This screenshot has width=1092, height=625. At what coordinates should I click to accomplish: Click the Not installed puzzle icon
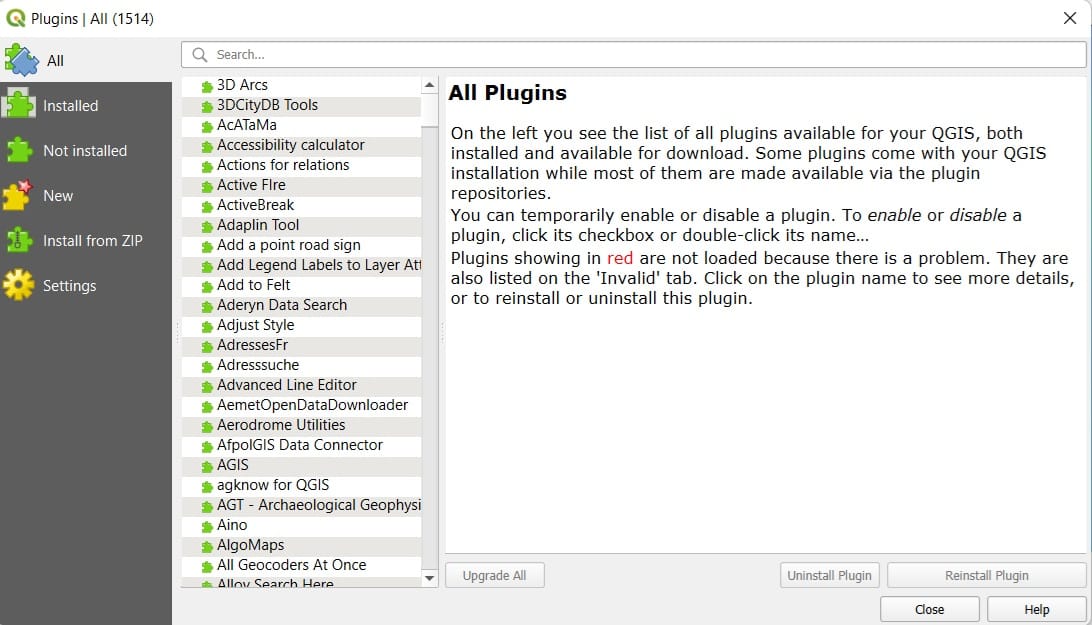[19, 151]
